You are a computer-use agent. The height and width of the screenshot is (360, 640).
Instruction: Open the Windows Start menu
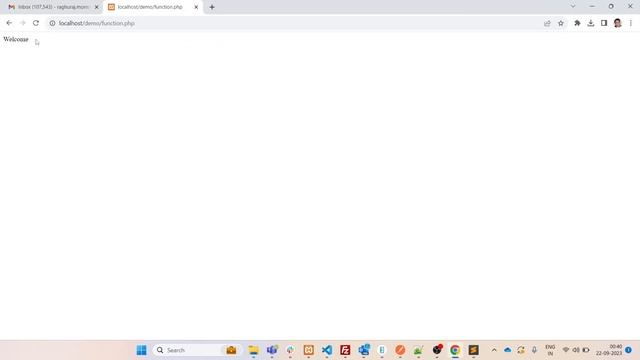pyautogui.click(x=142, y=350)
